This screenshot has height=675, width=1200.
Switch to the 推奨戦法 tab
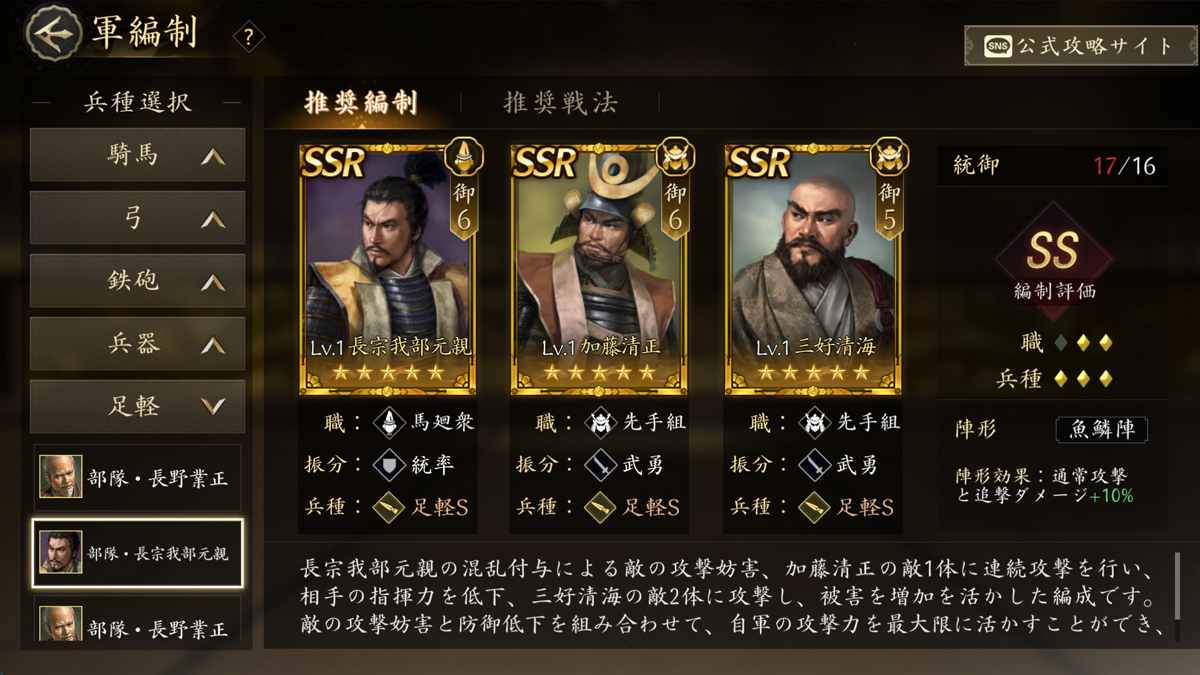point(560,102)
